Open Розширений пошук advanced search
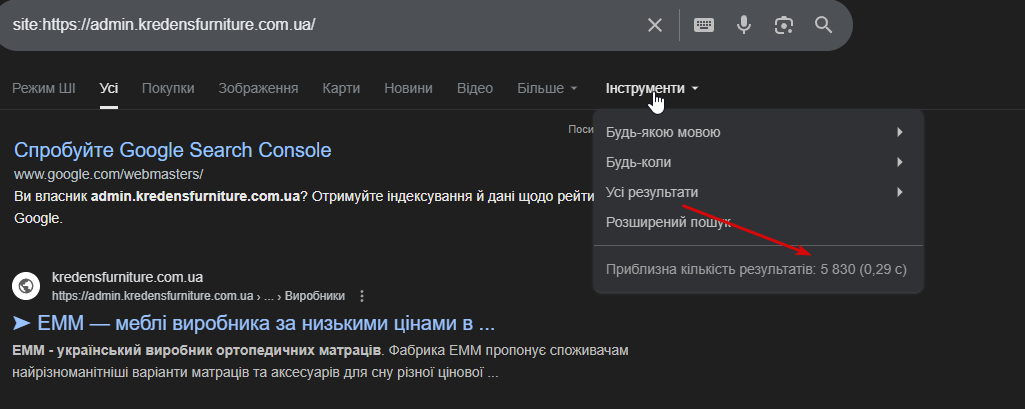 pyautogui.click(x=758, y=222)
